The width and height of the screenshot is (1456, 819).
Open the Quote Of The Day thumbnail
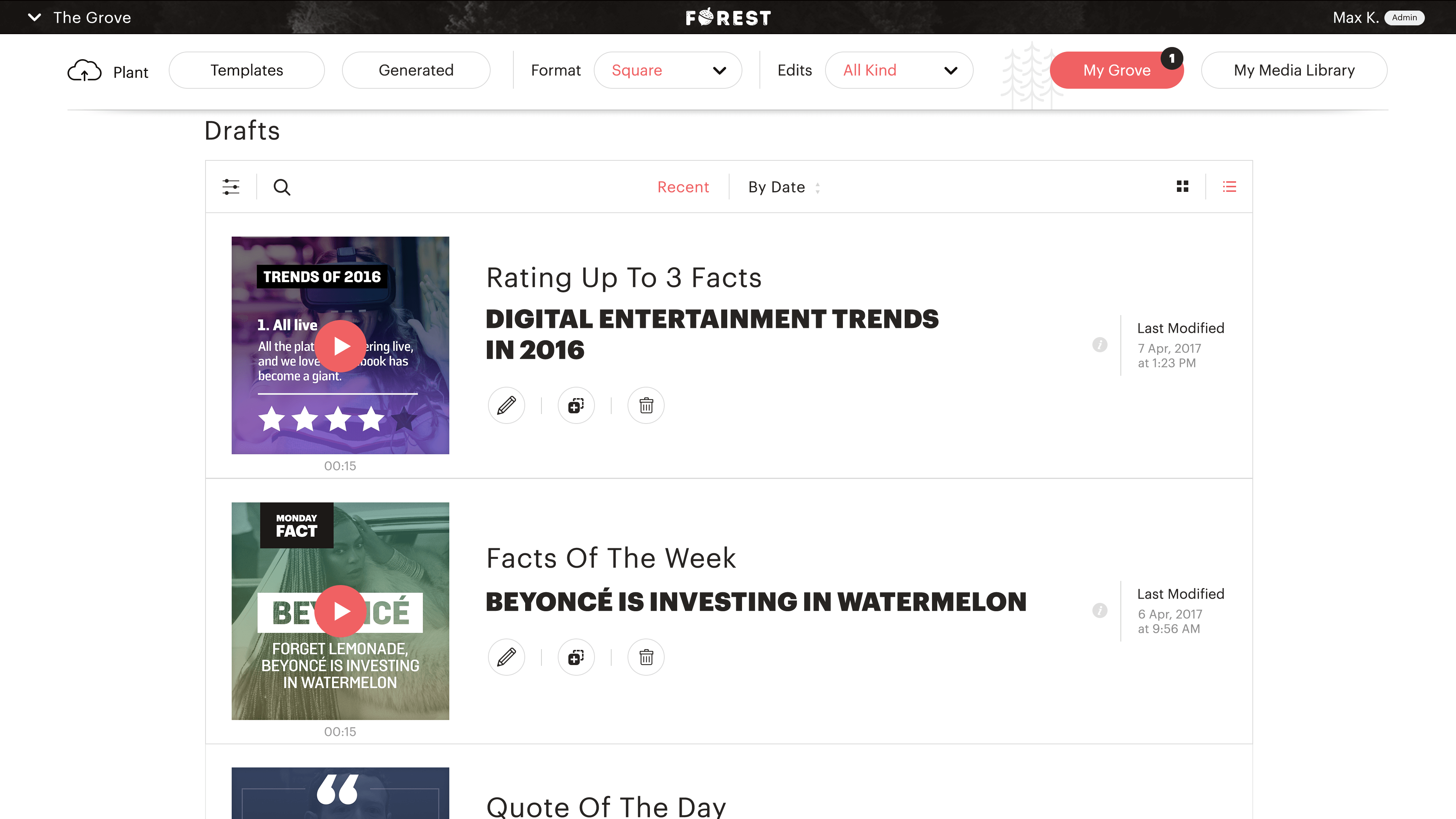tap(340, 793)
